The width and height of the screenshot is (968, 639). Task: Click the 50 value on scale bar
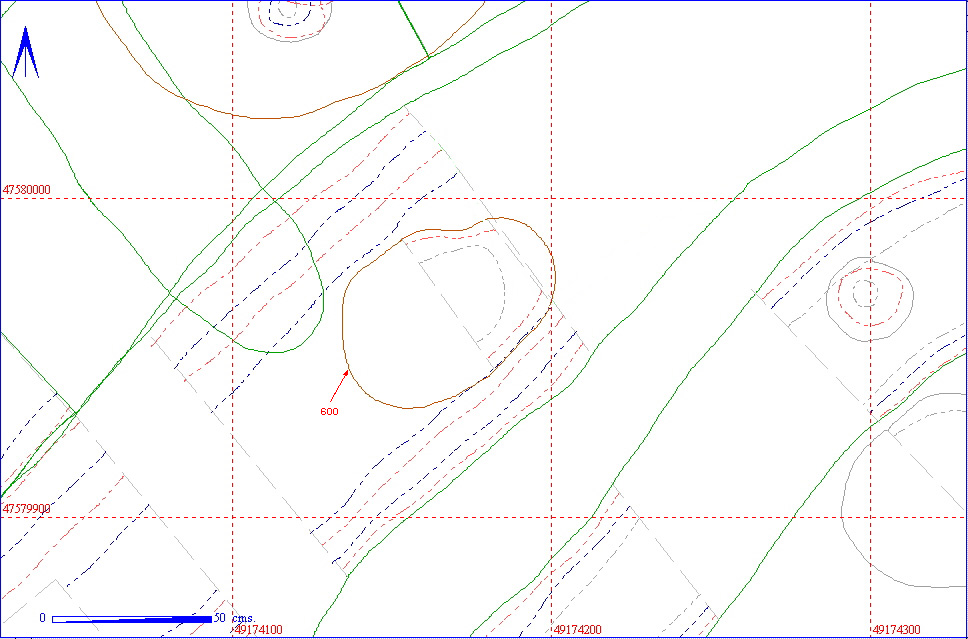(x=220, y=618)
